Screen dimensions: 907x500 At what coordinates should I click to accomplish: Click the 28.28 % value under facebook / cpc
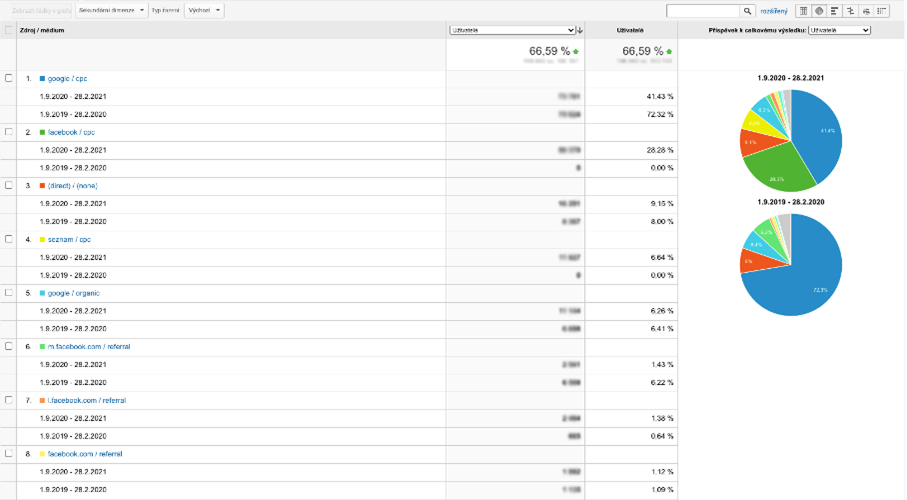pos(660,150)
